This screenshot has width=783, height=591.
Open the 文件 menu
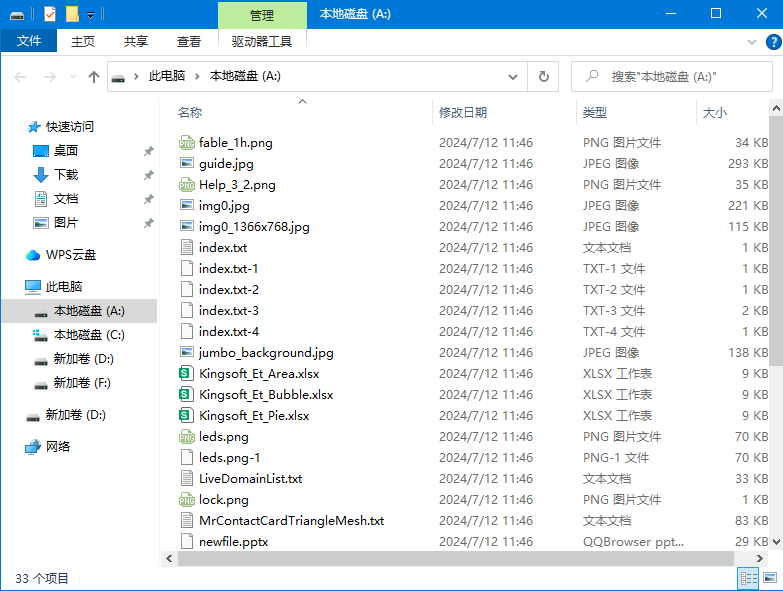click(29, 41)
